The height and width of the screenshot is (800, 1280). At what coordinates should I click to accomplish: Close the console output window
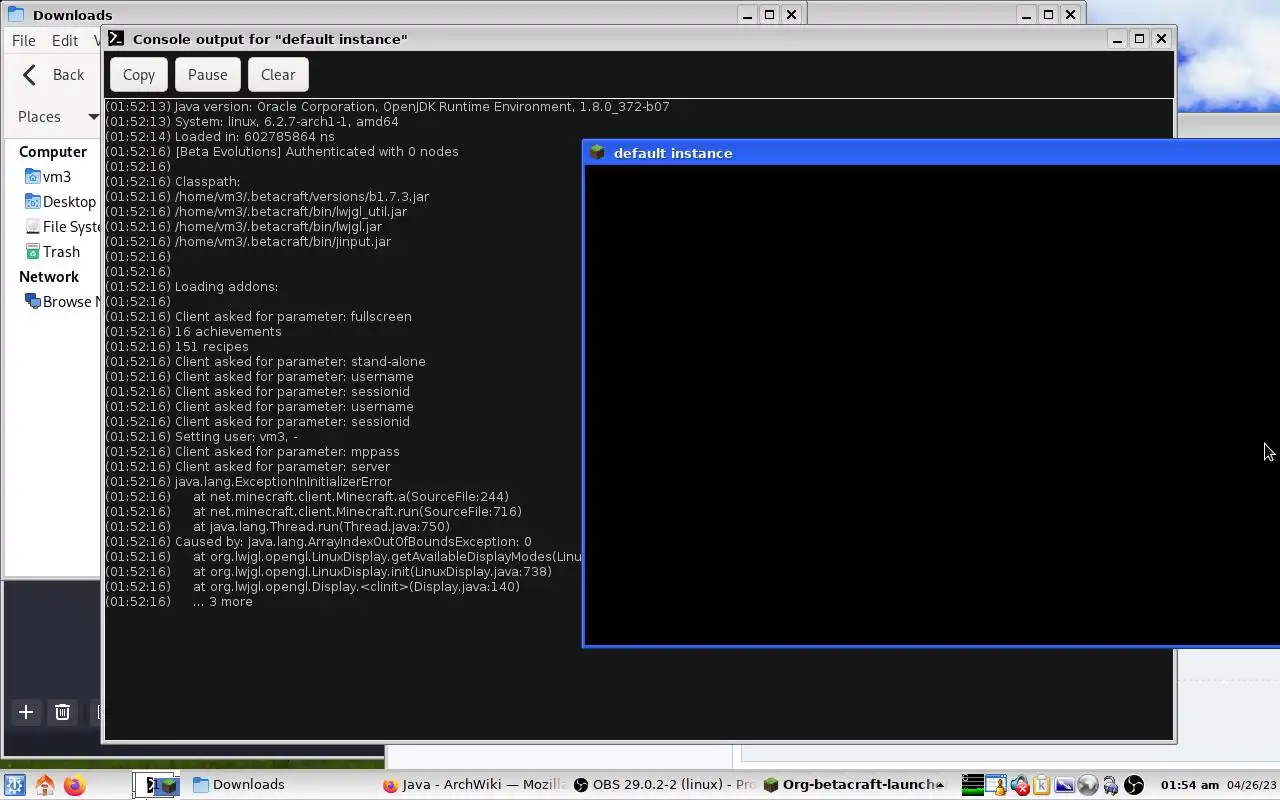click(x=1161, y=38)
